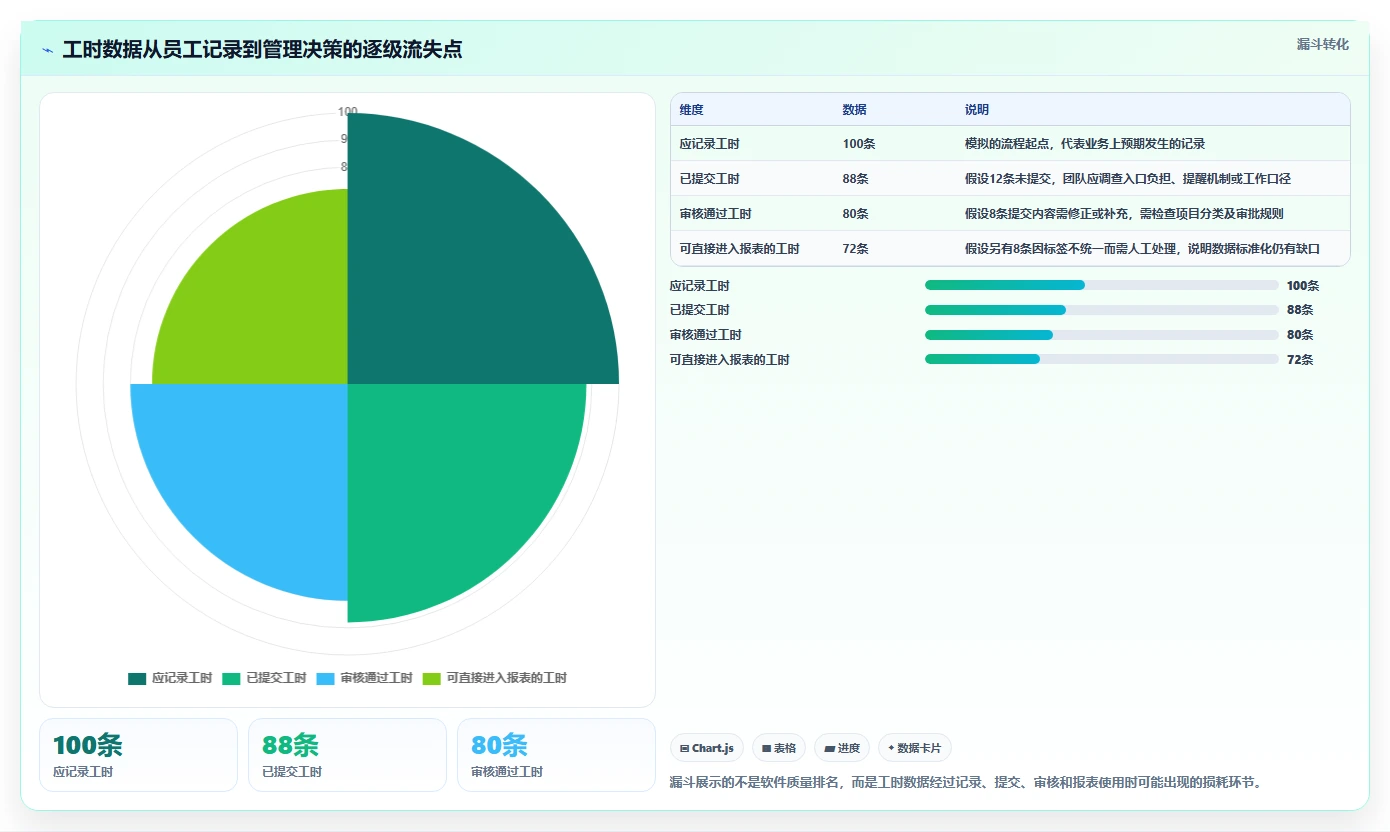Click the description starting 假设另有8条
The image size is (1390, 832).
[x=1143, y=249]
